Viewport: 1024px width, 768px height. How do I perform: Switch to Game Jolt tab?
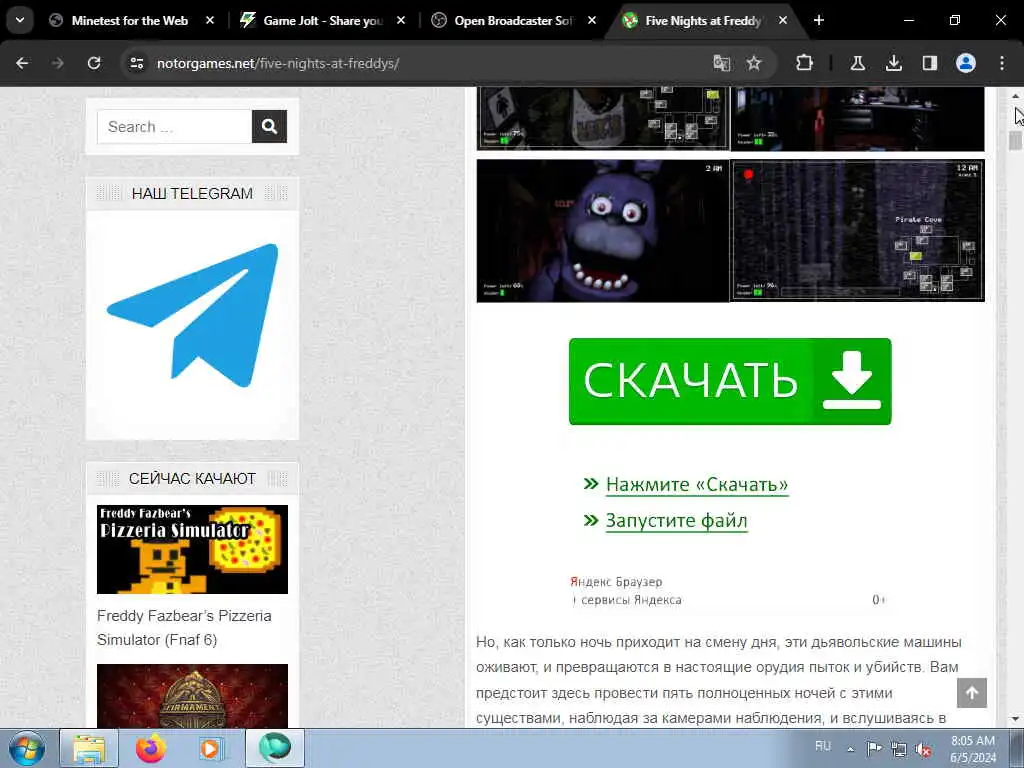[x=321, y=21]
